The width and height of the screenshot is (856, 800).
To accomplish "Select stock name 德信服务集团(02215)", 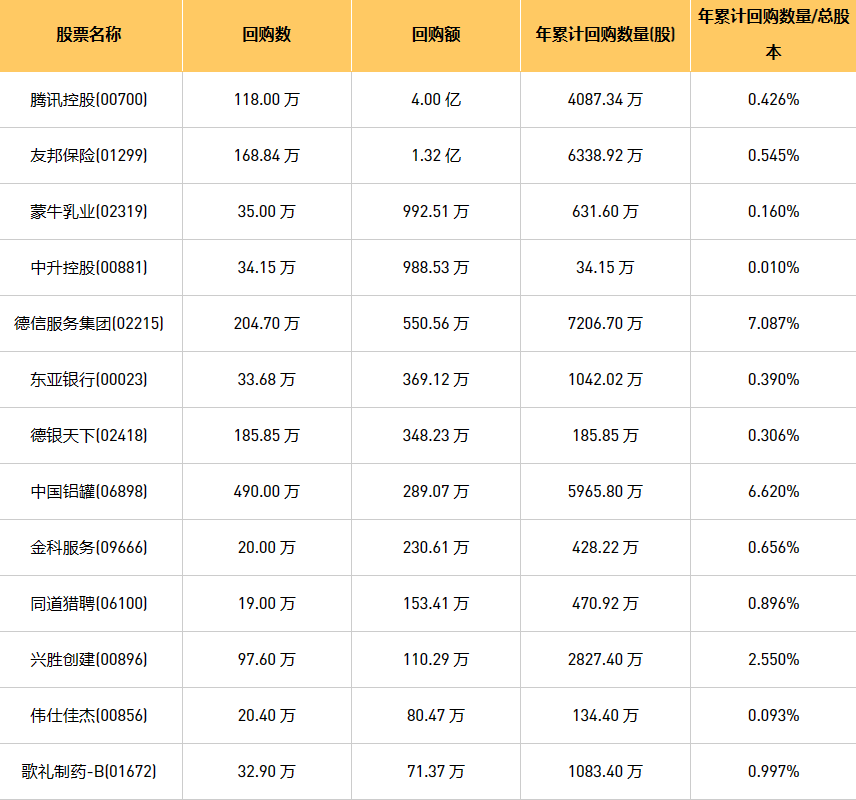I will click(x=89, y=323).
